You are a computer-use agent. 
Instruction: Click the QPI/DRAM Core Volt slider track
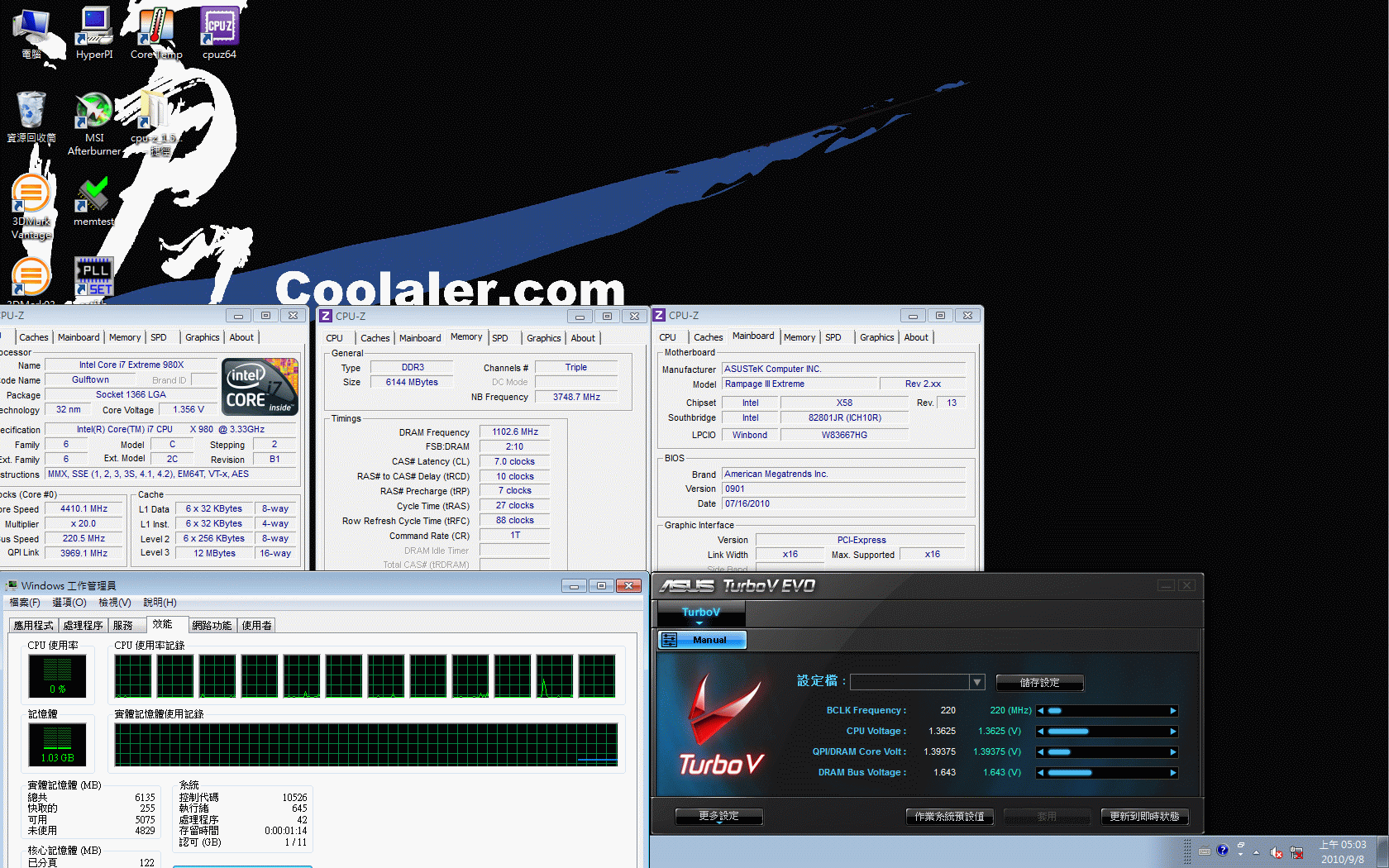1107,752
